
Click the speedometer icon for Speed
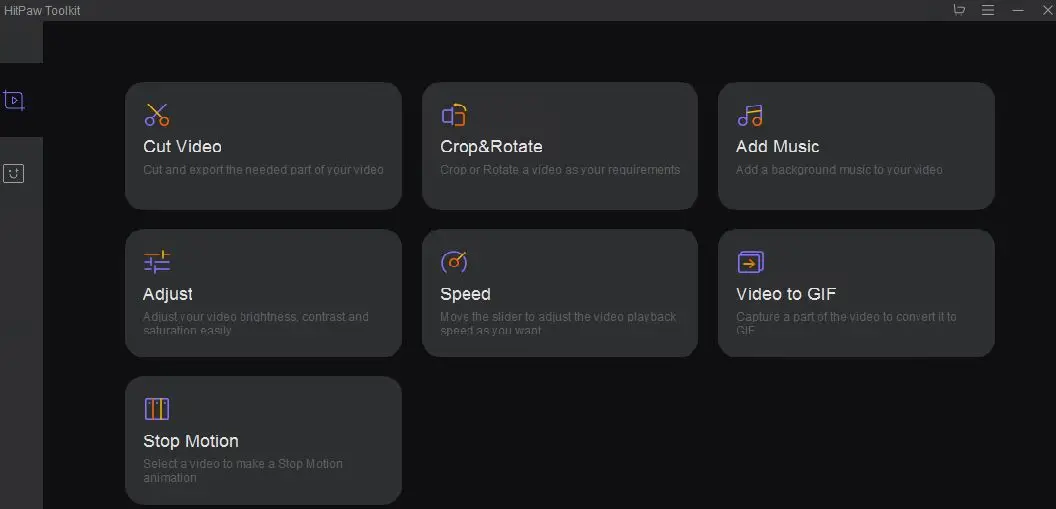454,262
